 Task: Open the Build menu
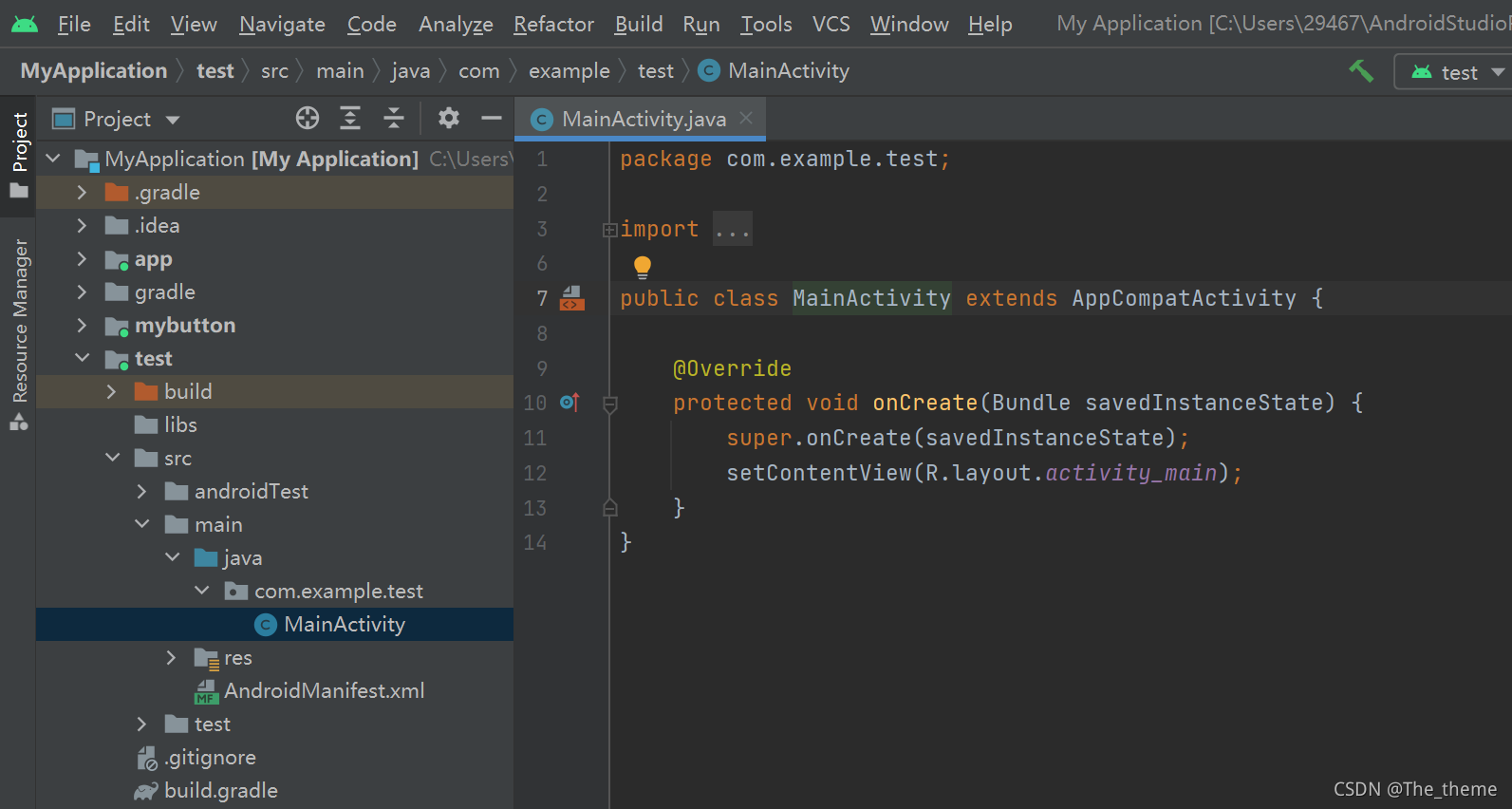pos(639,24)
